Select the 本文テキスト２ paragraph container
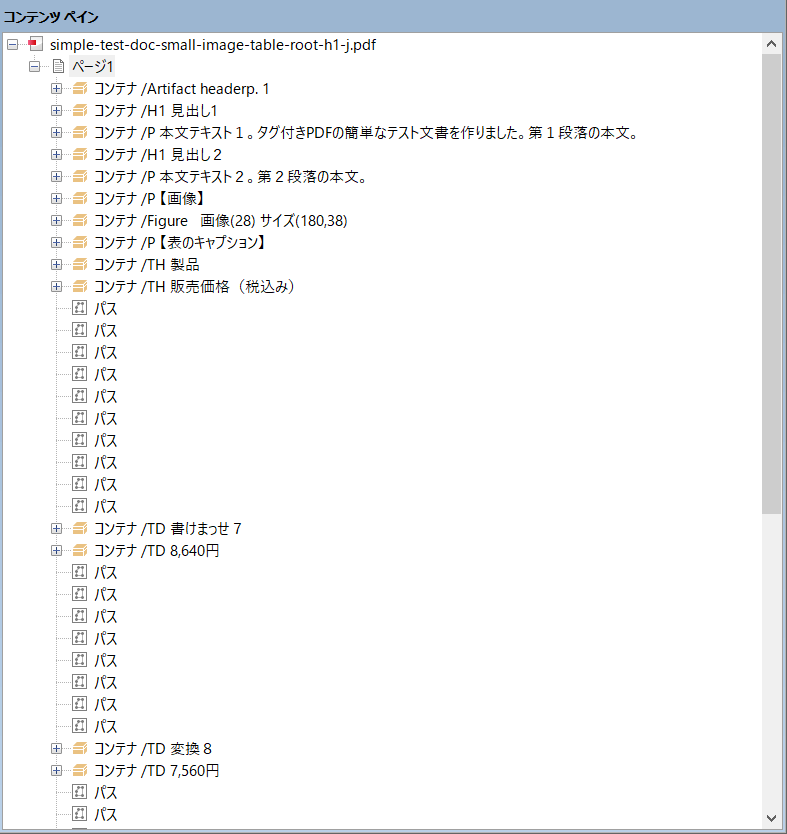The image size is (787, 834). (230, 177)
